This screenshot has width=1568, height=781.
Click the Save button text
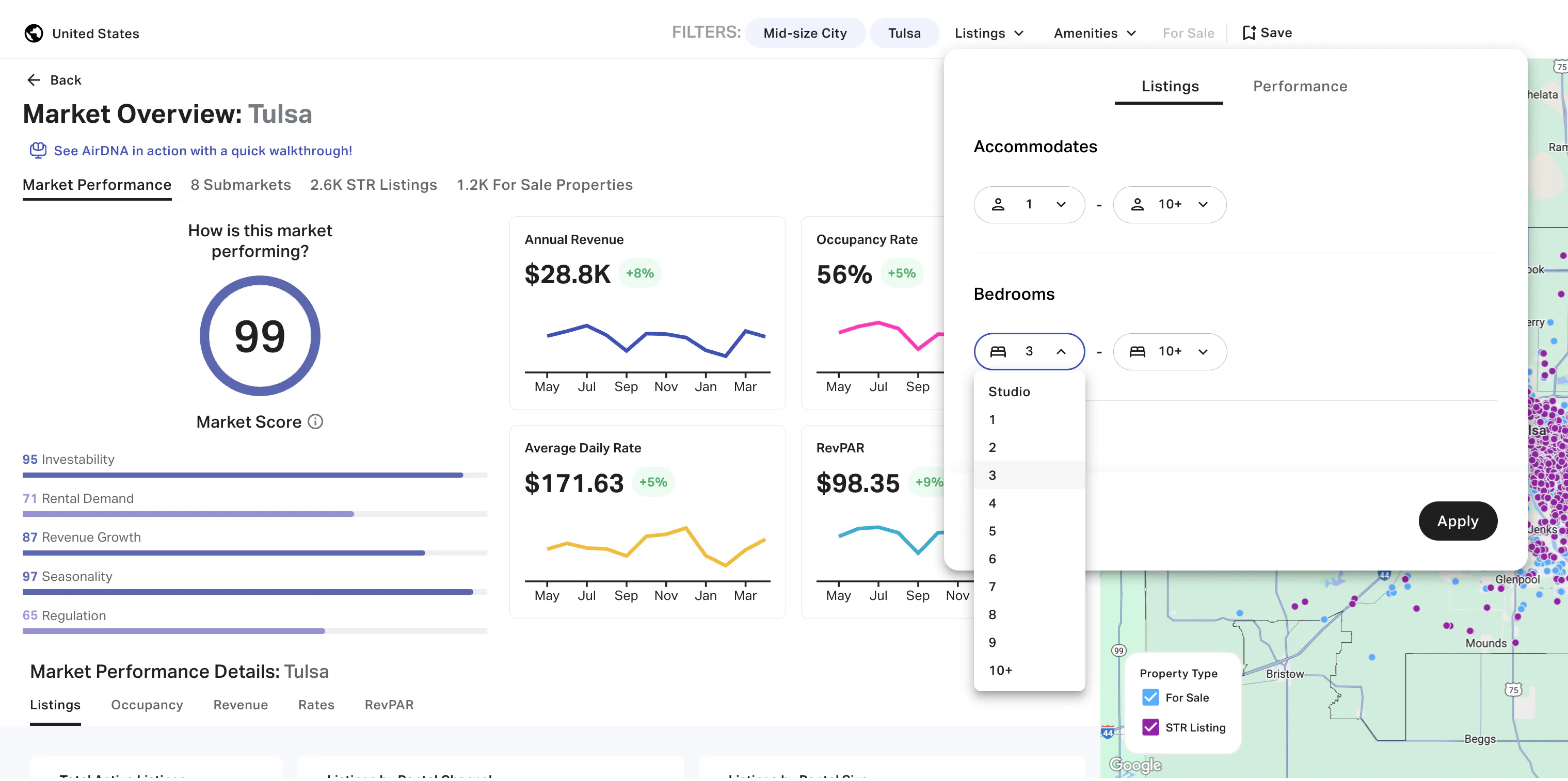pyautogui.click(x=1276, y=33)
